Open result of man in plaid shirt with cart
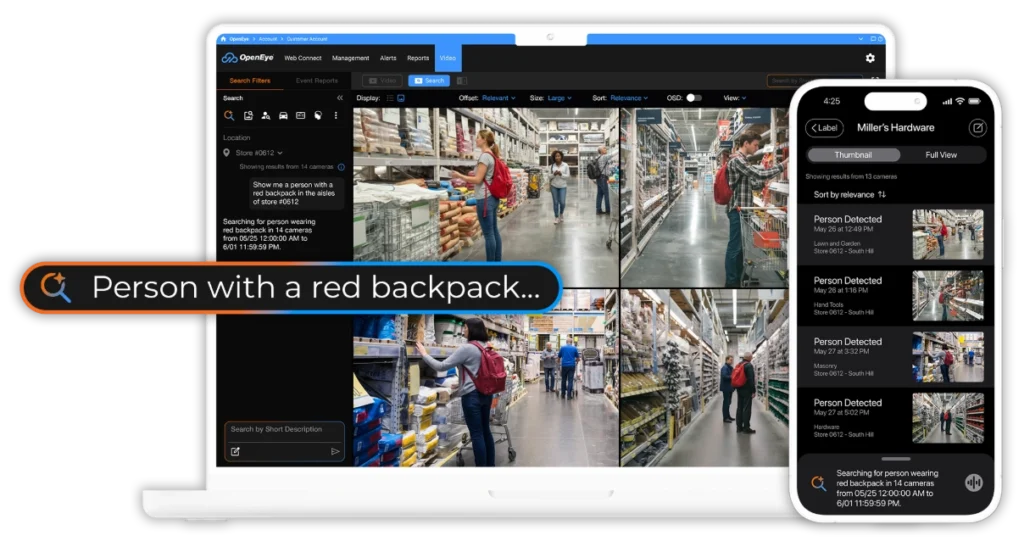 tap(705, 197)
